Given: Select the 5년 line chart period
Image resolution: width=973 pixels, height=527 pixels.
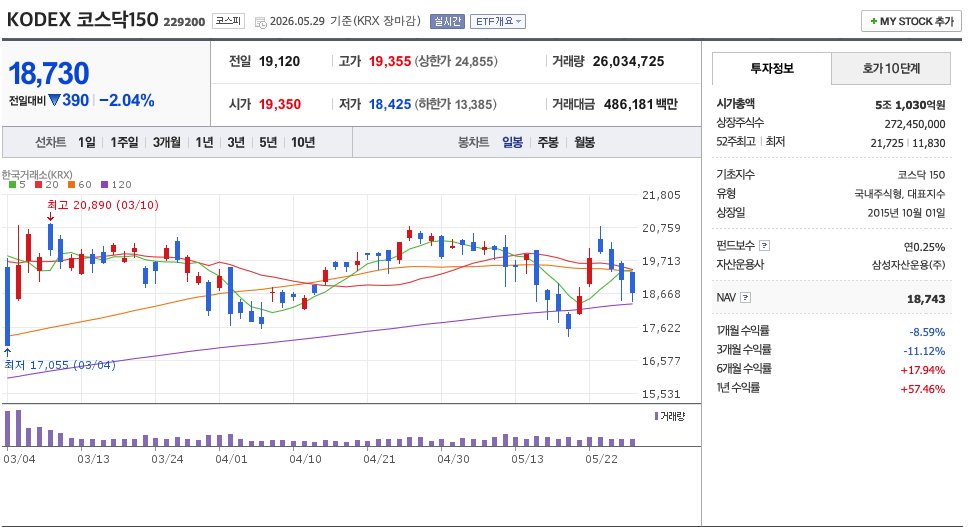Looking at the screenshot, I should pyautogui.click(x=268, y=142).
